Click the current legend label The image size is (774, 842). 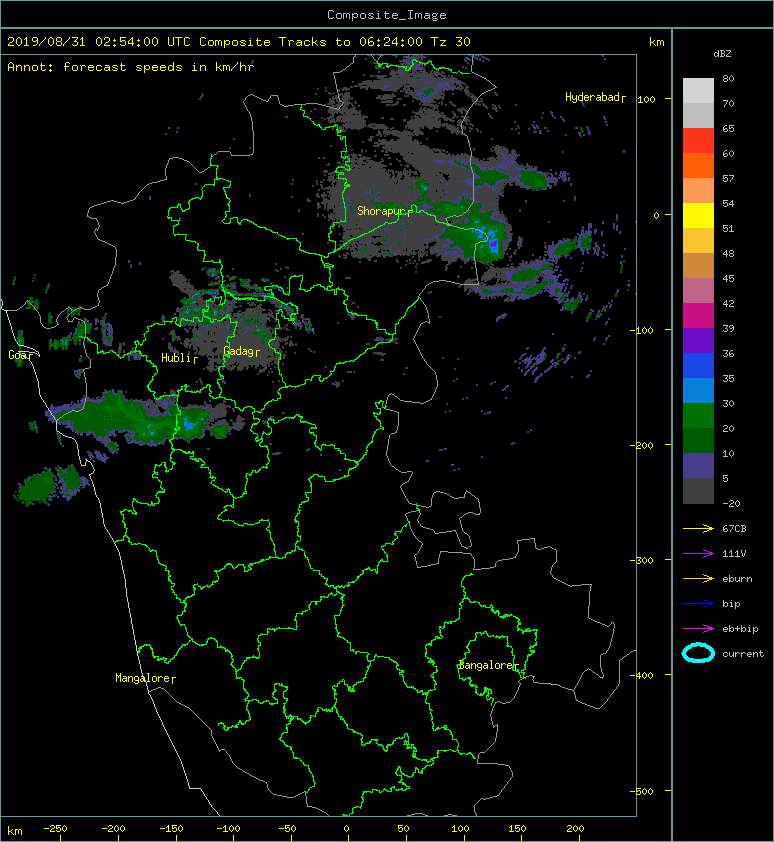(743, 654)
